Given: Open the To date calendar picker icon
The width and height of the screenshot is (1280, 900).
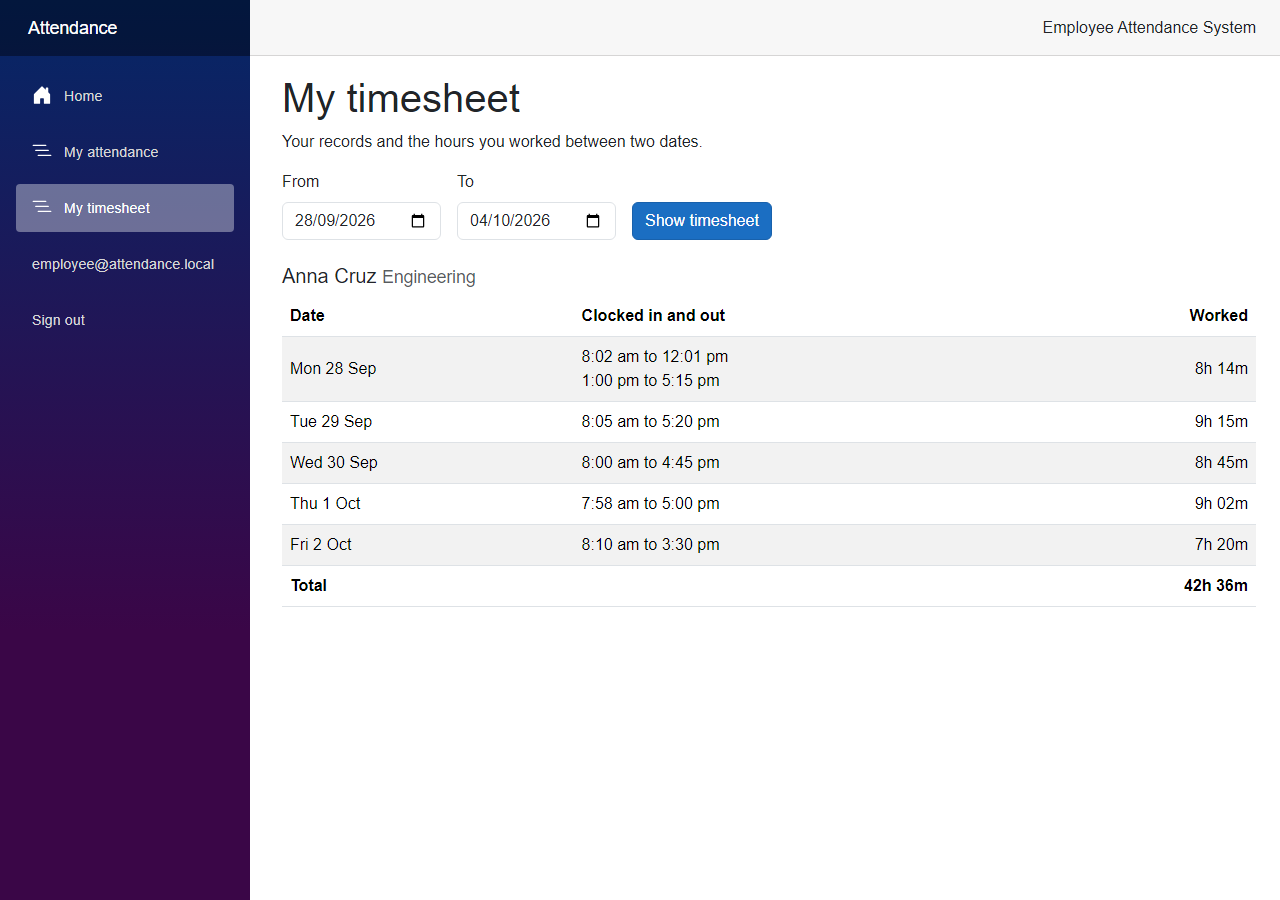Looking at the screenshot, I should click(593, 221).
